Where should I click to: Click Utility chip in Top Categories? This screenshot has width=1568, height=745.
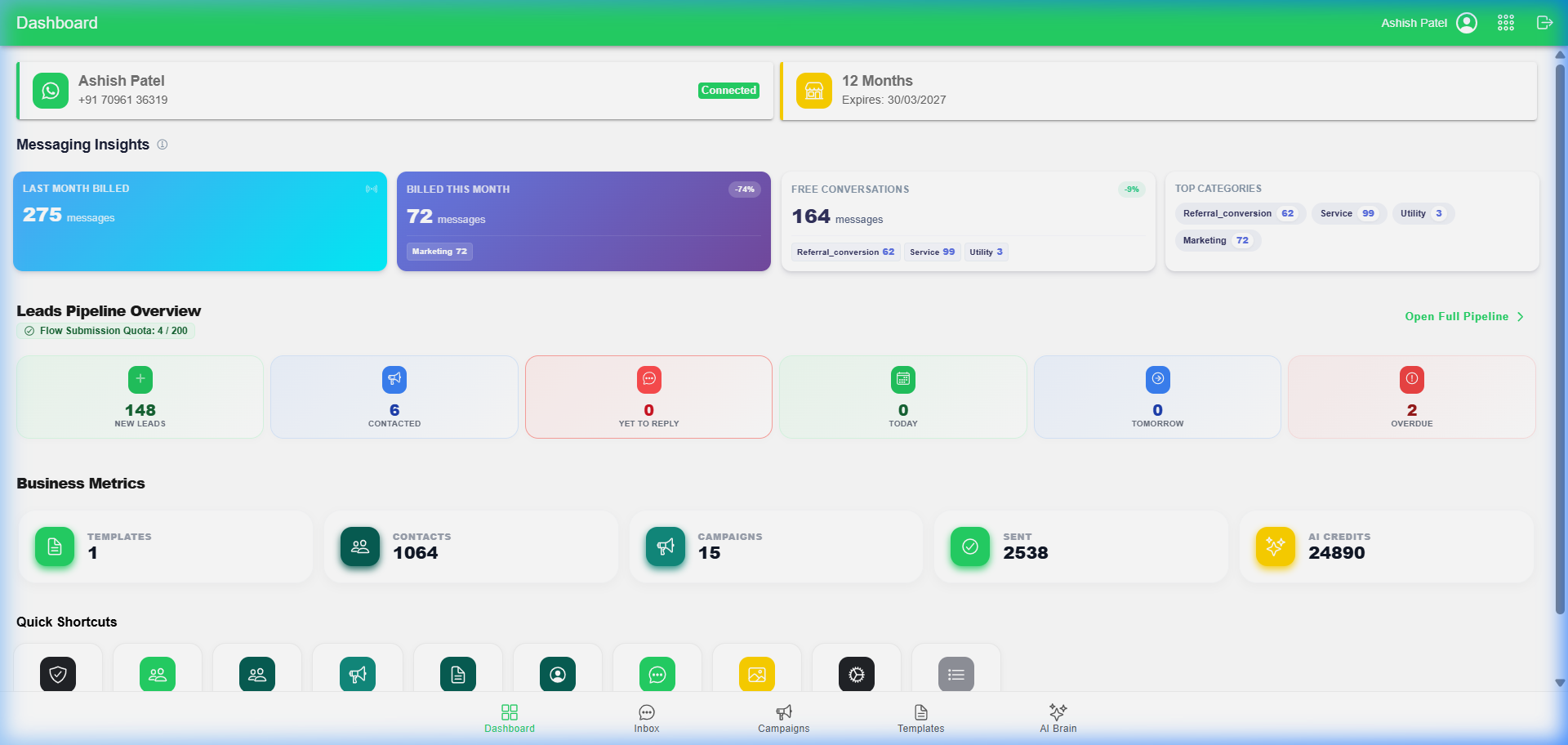(1423, 213)
